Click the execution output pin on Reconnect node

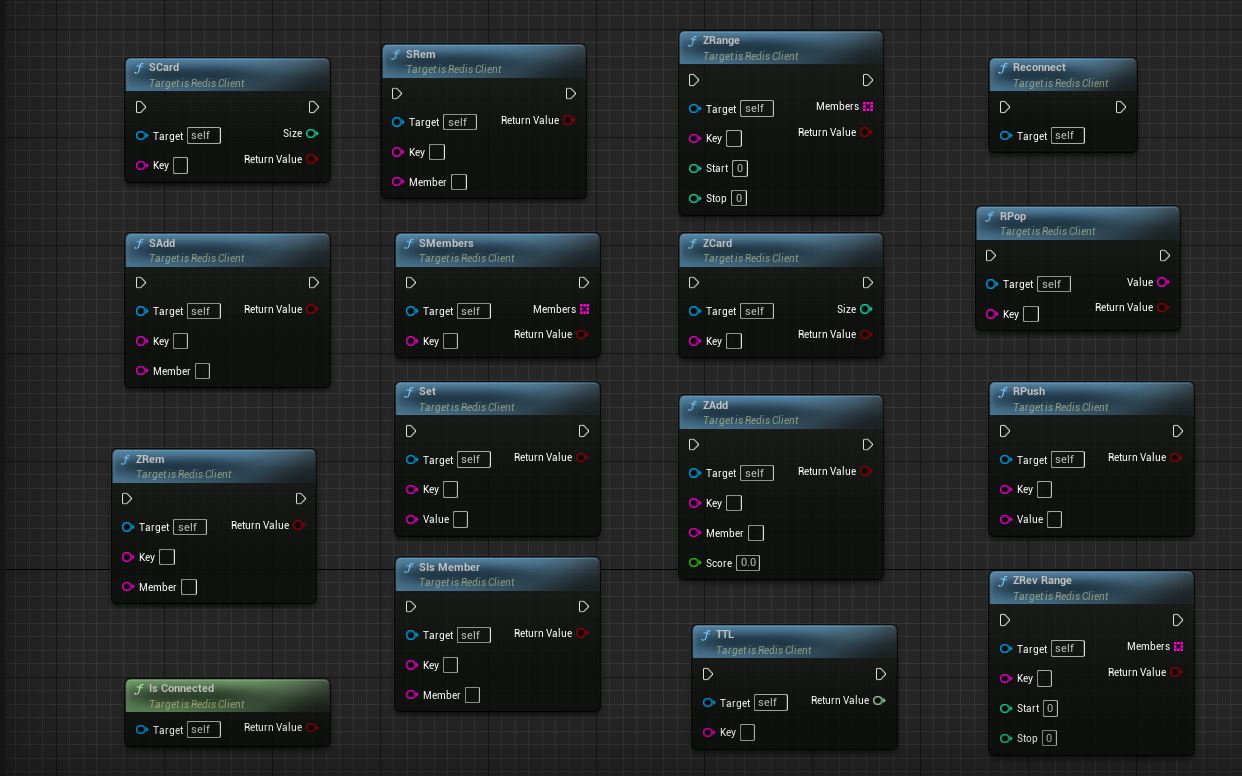(x=1121, y=107)
